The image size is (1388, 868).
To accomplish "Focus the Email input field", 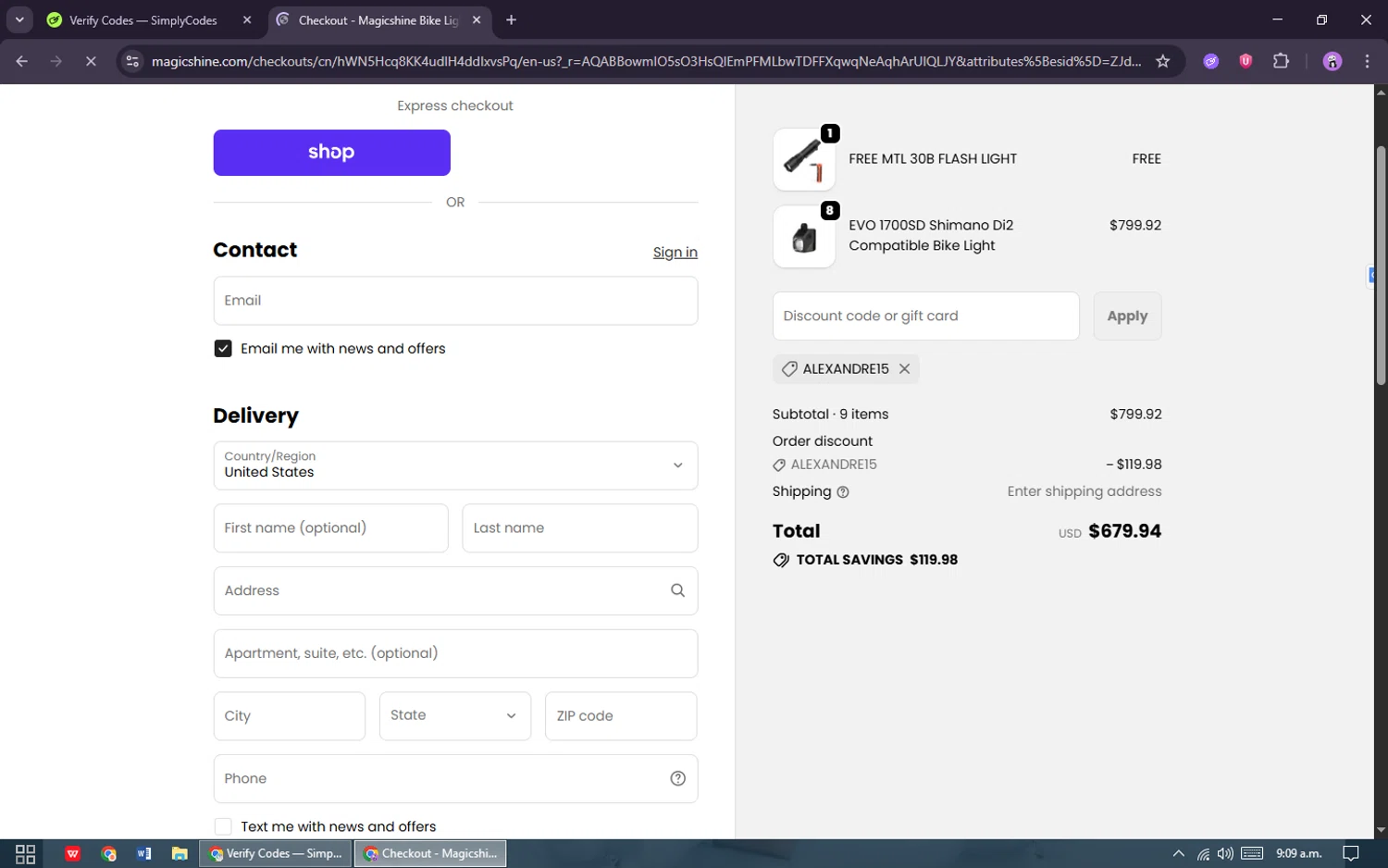I will click(455, 301).
